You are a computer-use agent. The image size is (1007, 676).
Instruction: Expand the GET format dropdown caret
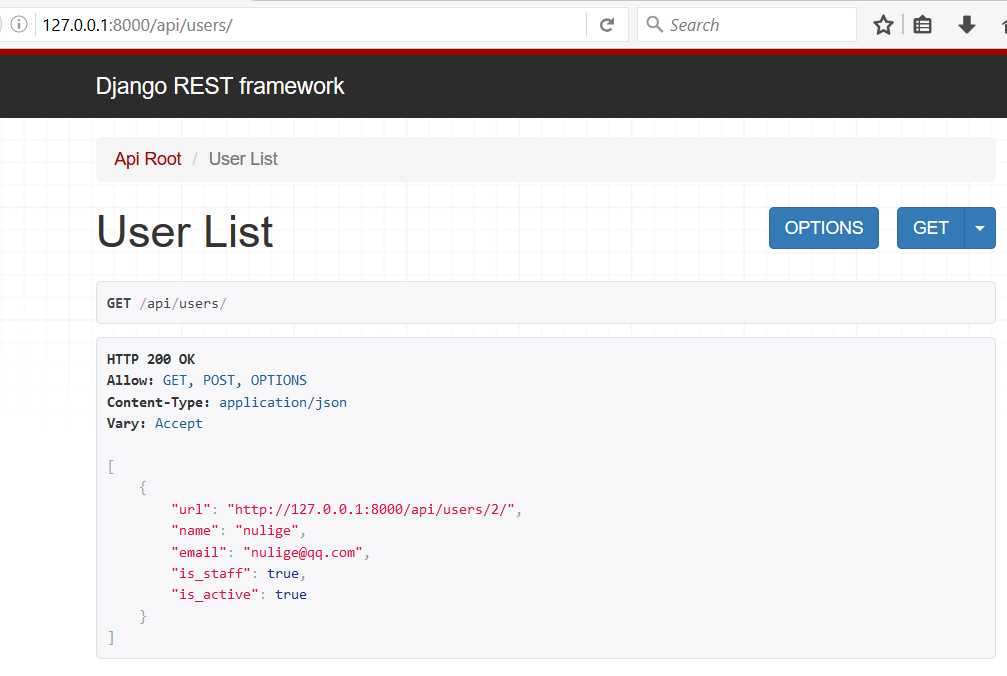[x=980, y=228]
